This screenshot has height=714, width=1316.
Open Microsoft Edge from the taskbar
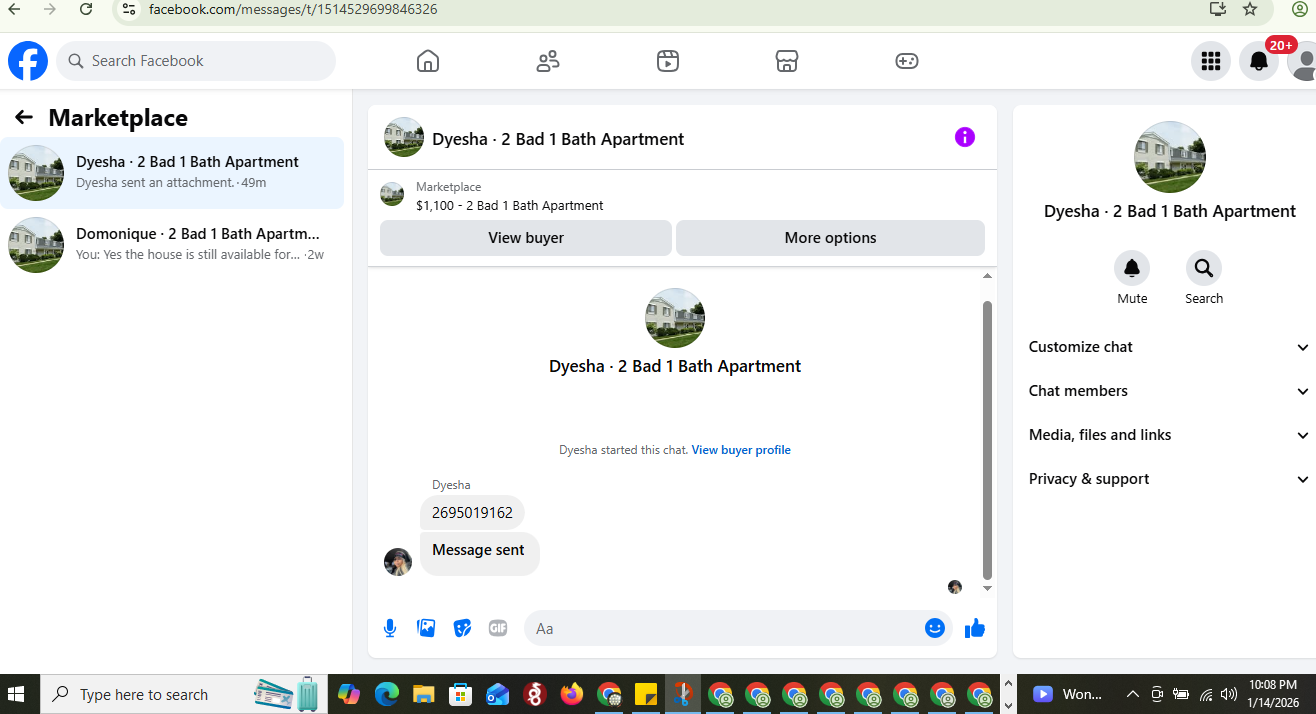click(387, 694)
